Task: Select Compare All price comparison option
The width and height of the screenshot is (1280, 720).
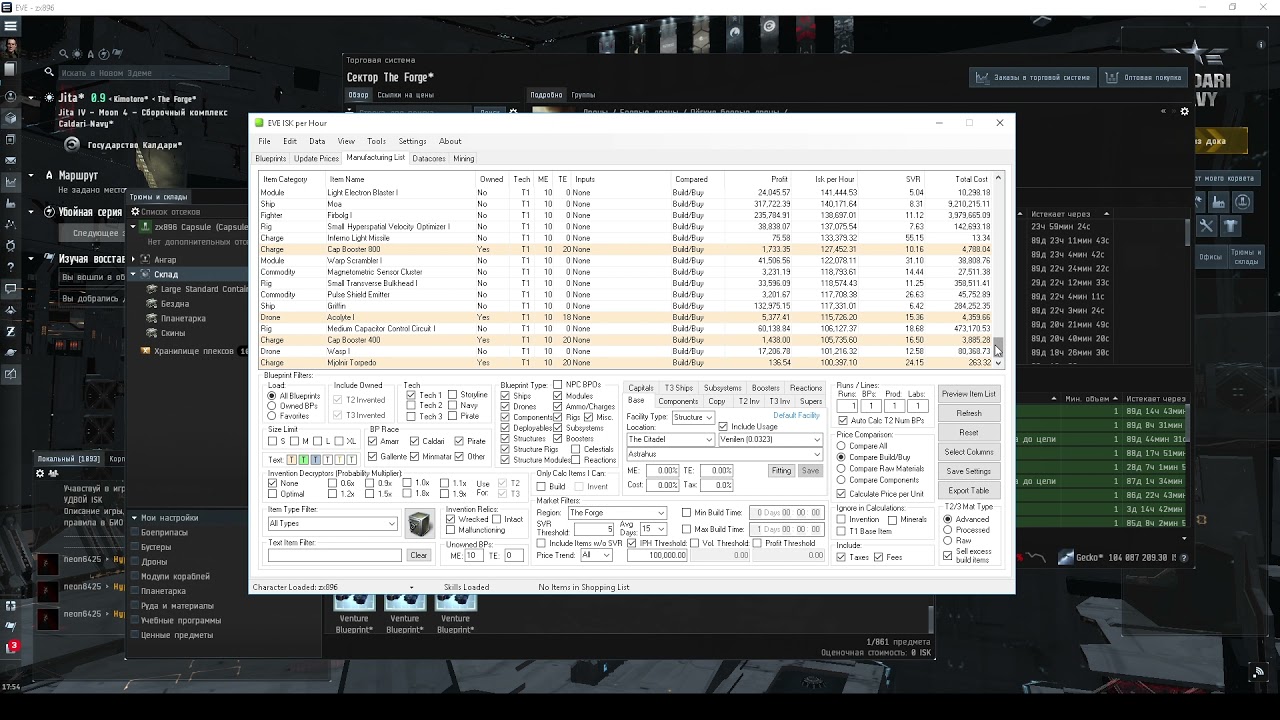Action: click(841, 446)
